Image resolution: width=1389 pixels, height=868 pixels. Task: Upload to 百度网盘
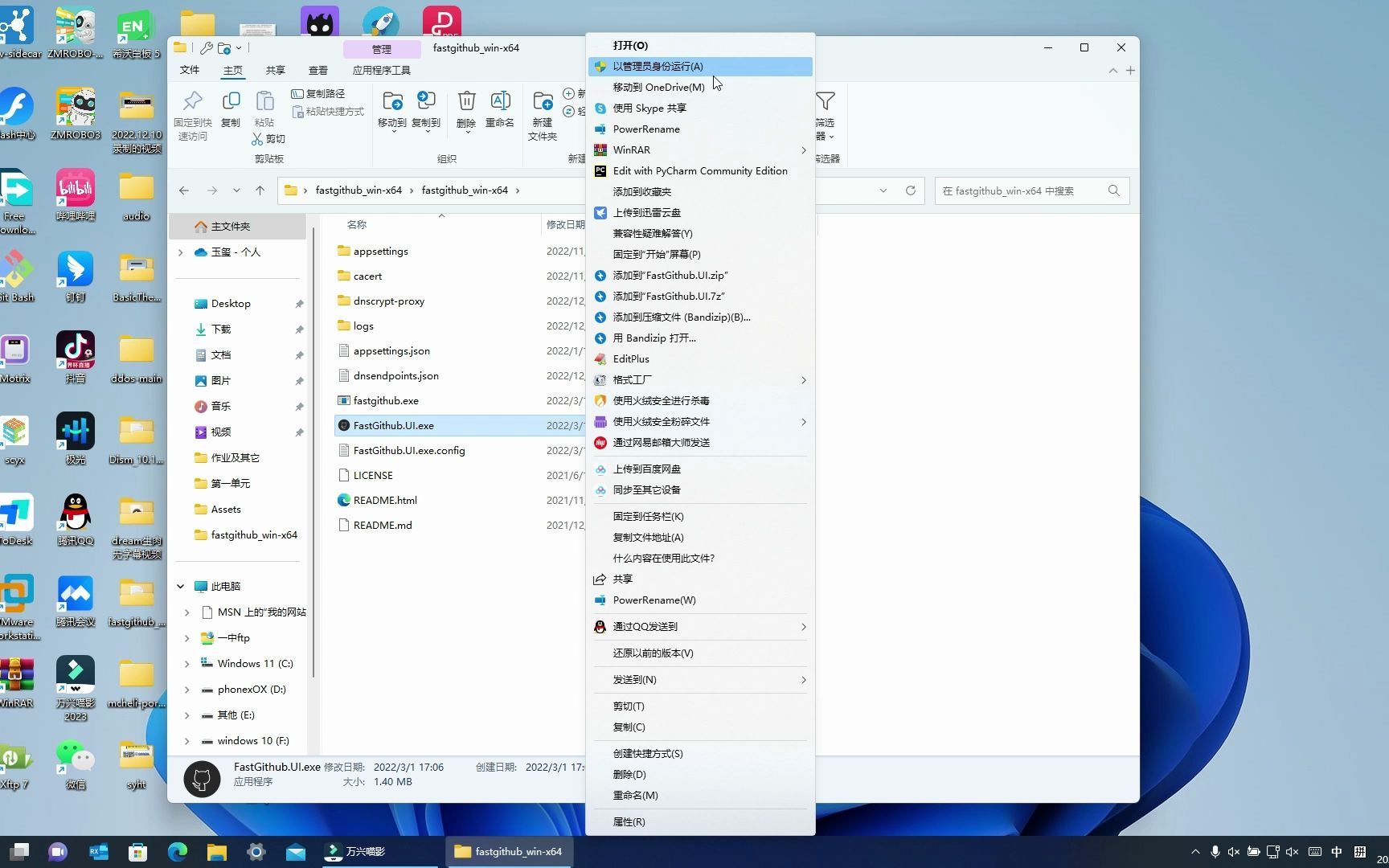[x=700, y=469]
